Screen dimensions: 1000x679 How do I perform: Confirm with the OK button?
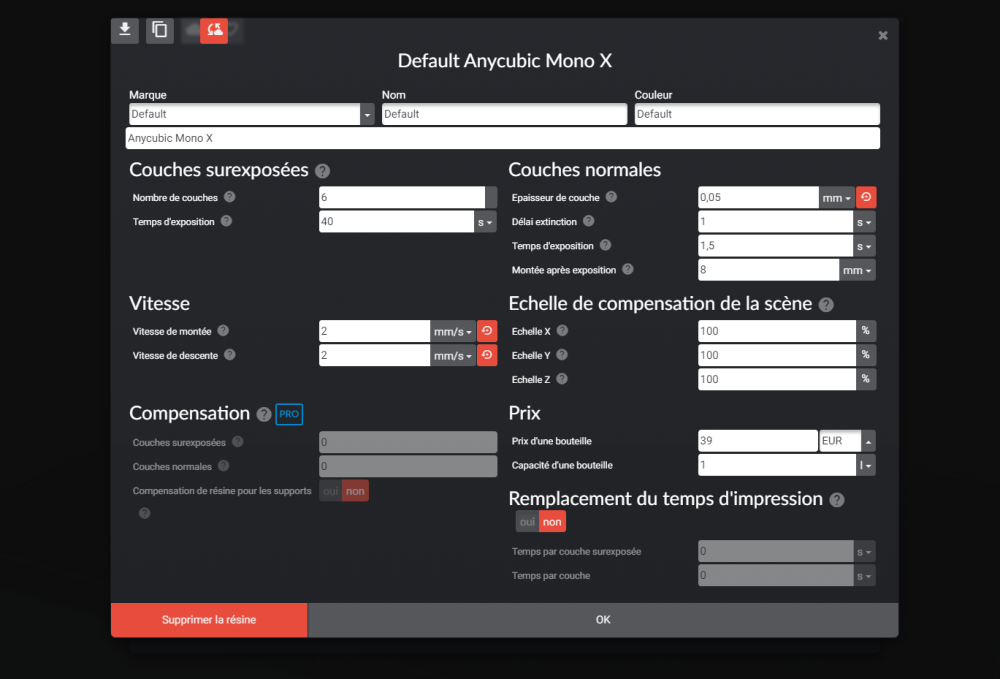click(x=603, y=620)
